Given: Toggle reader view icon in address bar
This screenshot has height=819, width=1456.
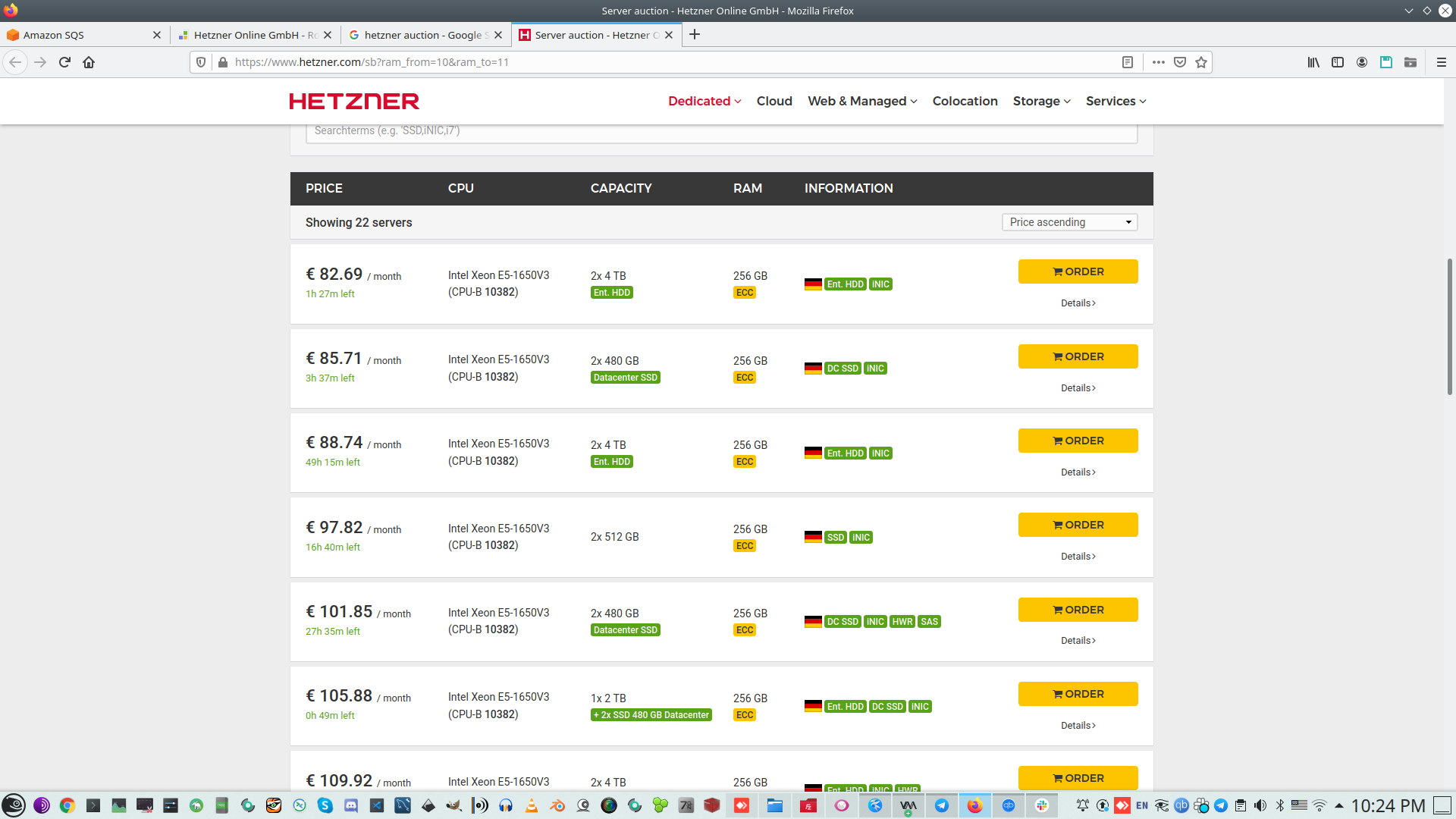Looking at the screenshot, I should [x=1128, y=62].
